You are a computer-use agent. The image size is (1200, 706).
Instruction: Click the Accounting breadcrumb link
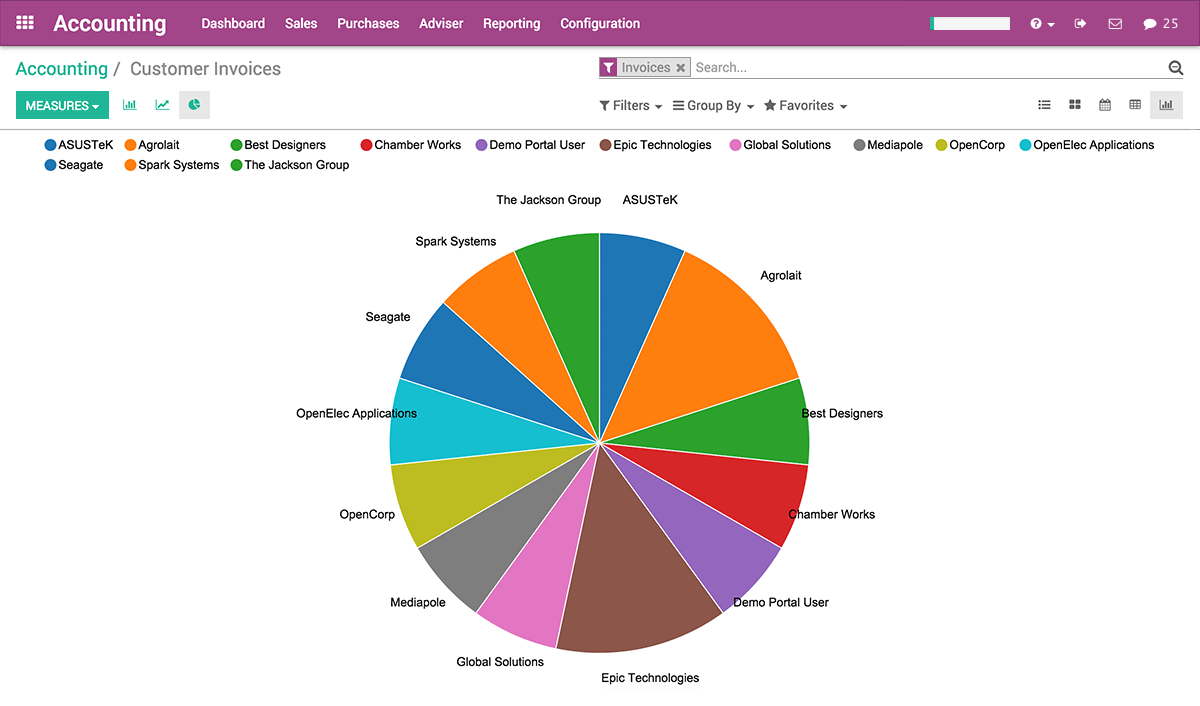62,68
